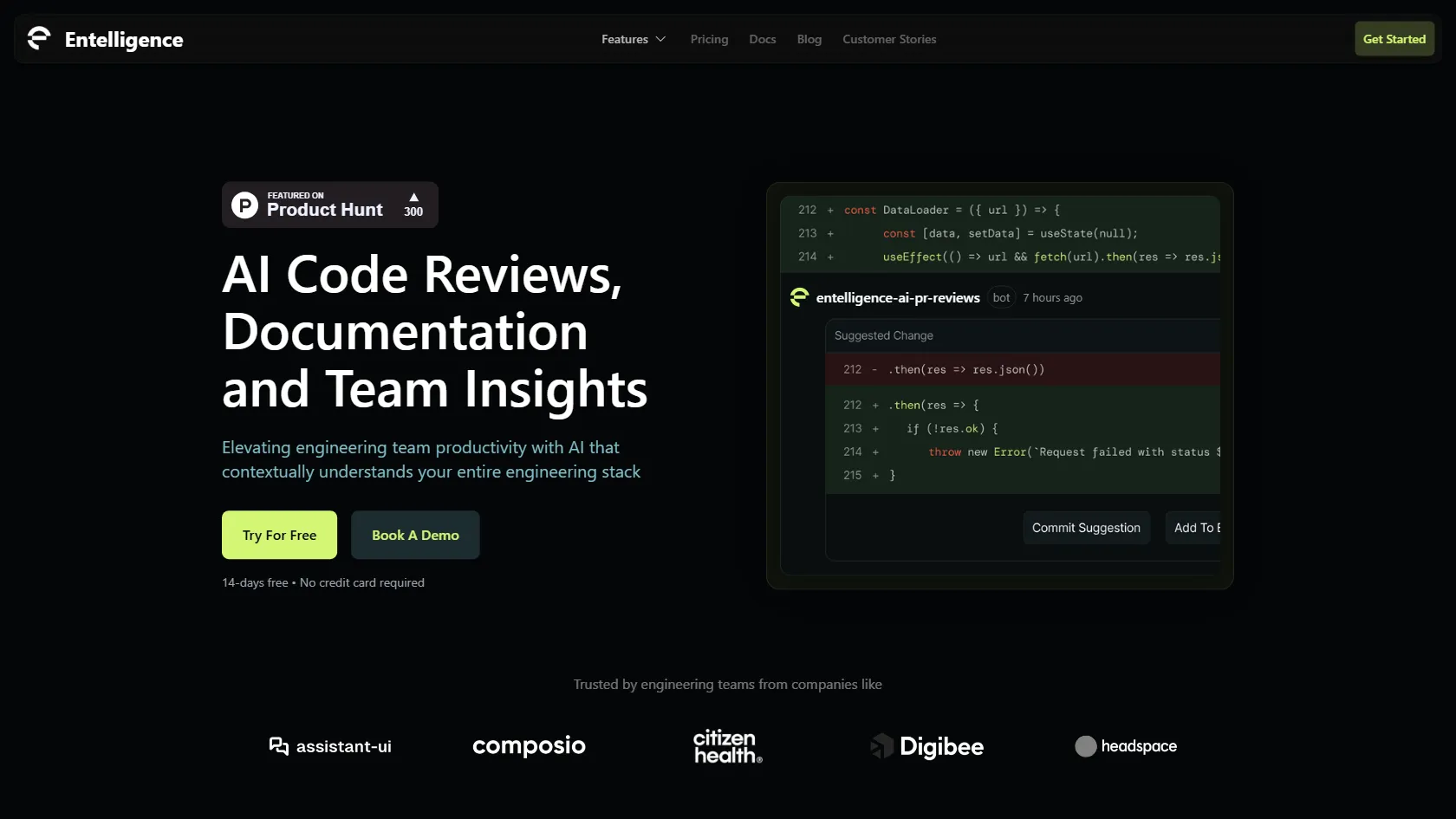Click the Digibee logo text
Screen dimensions: 1456x819
[941, 746]
